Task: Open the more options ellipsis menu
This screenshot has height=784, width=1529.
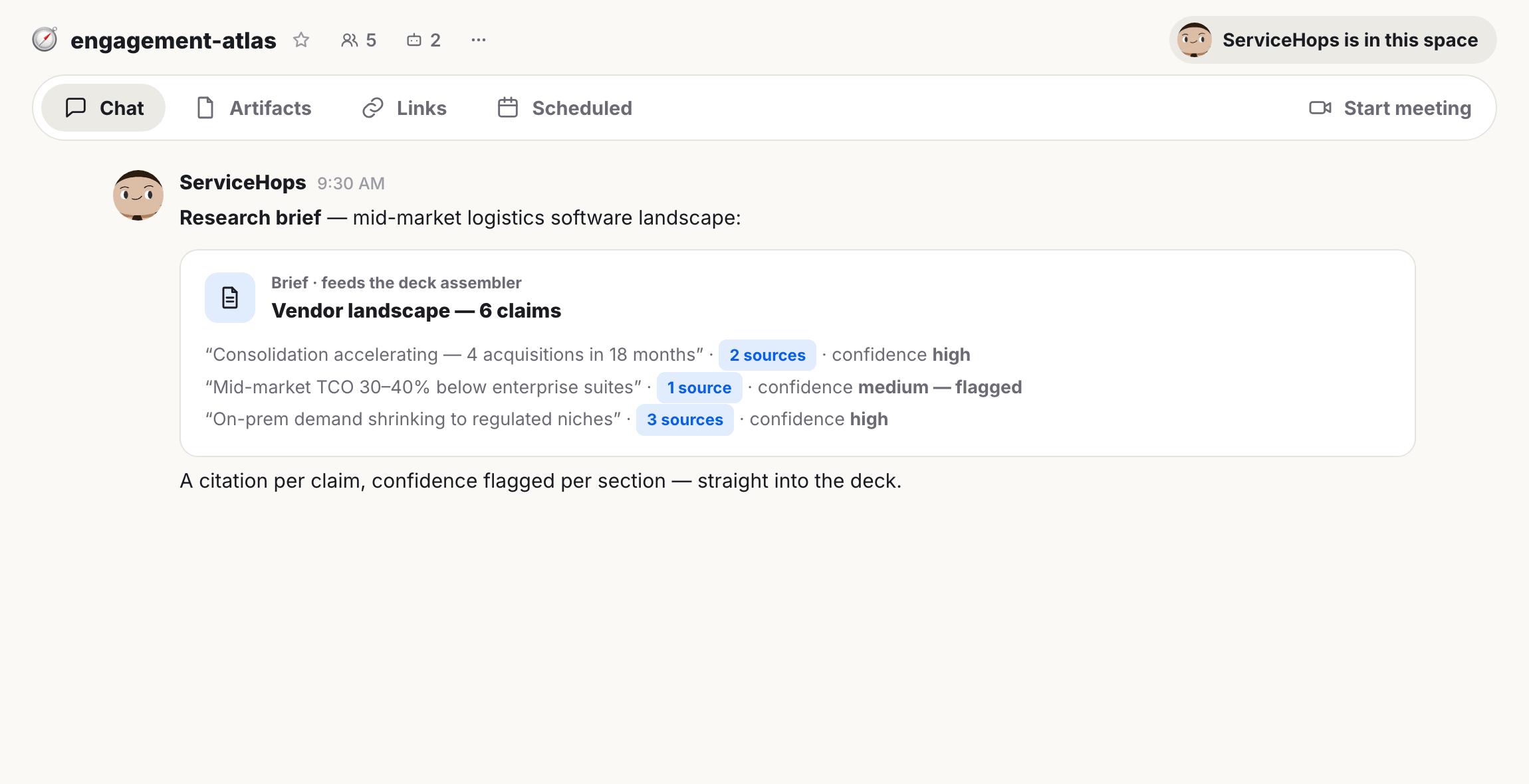Action: tap(479, 40)
